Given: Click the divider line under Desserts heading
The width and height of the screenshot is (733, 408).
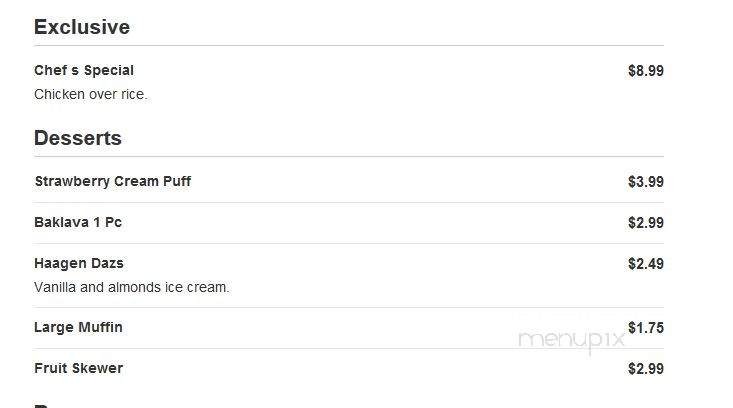Looking at the screenshot, I should tap(349, 157).
